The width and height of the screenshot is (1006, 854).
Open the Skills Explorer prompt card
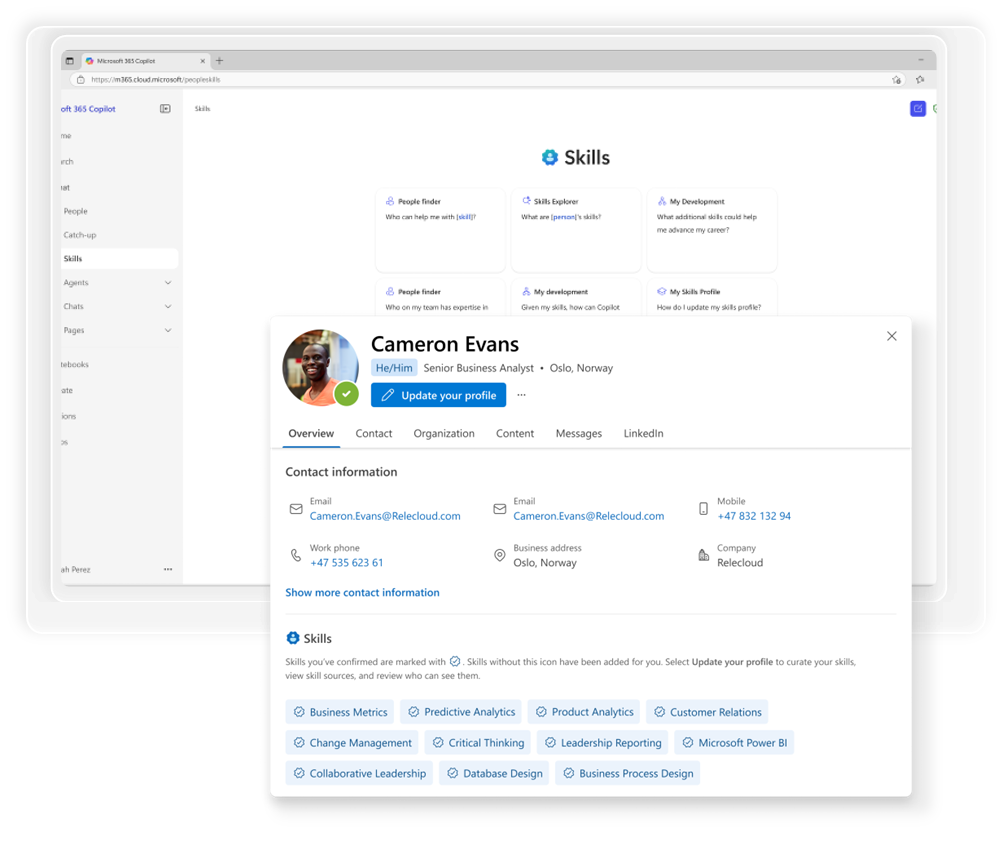(575, 230)
